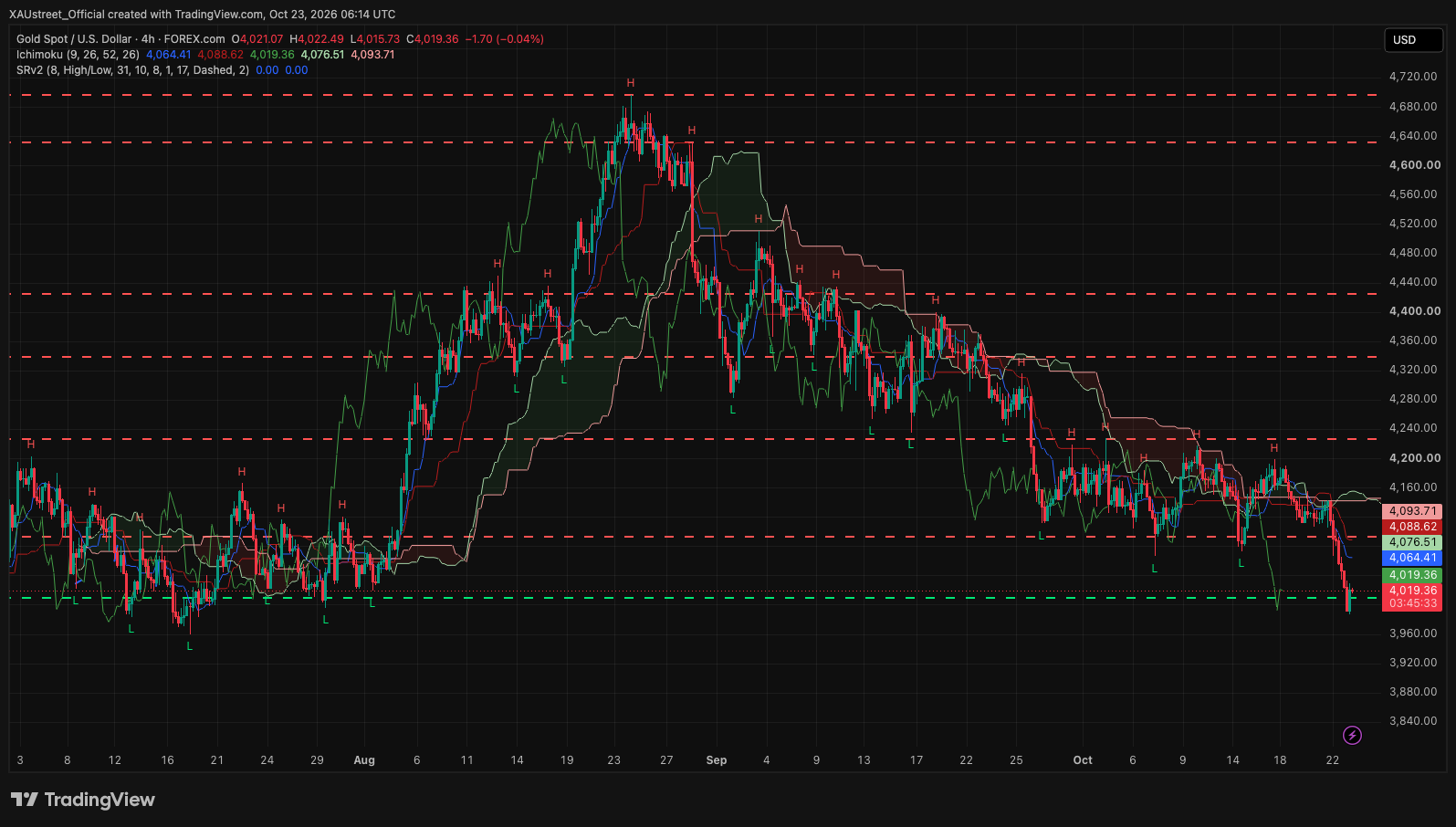Click the attribution line mentioning XAUstreet_Official
The width and height of the screenshot is (1456, 827).
(x=203, y=15)
